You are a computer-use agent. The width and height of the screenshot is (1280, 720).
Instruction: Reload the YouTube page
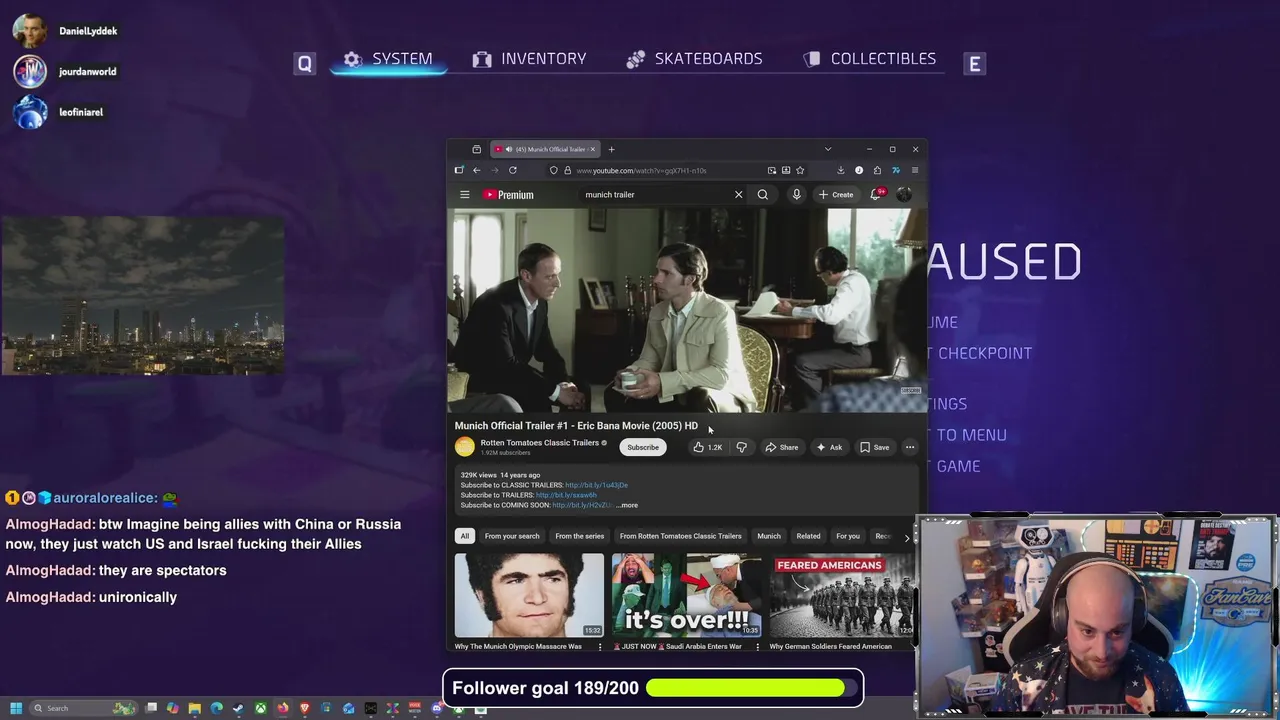tap(513, 170)
